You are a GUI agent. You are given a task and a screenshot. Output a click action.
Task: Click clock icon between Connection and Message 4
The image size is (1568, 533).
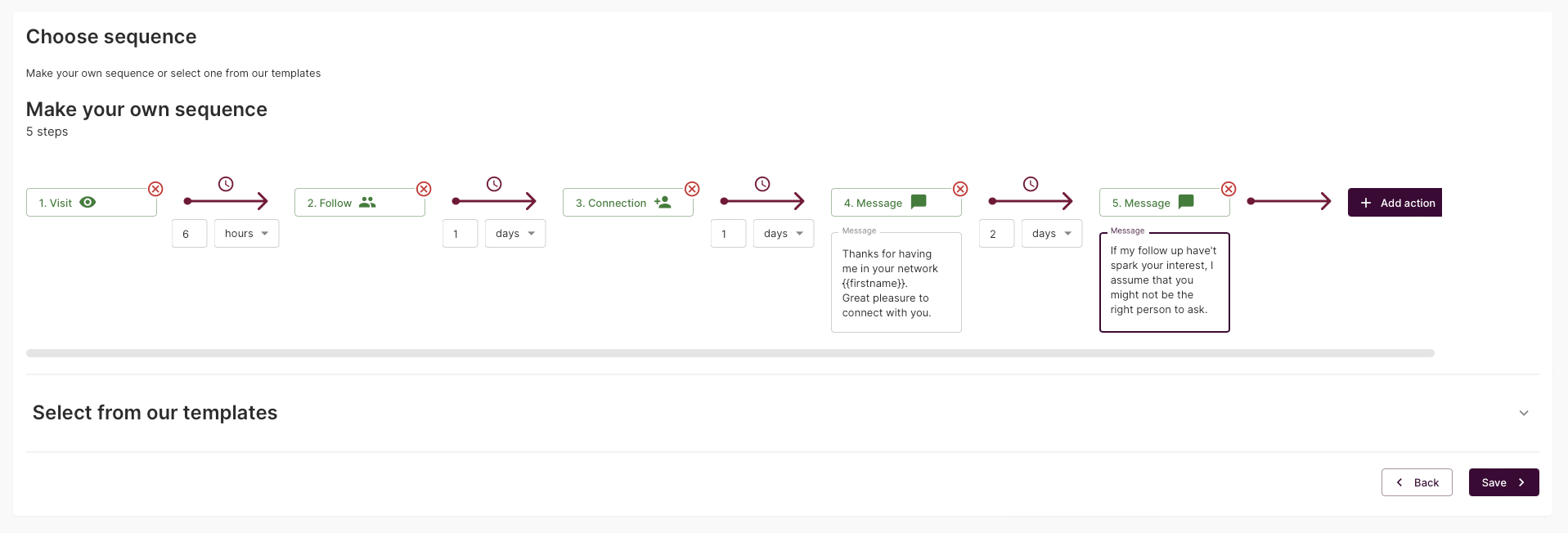pos(762,184)
